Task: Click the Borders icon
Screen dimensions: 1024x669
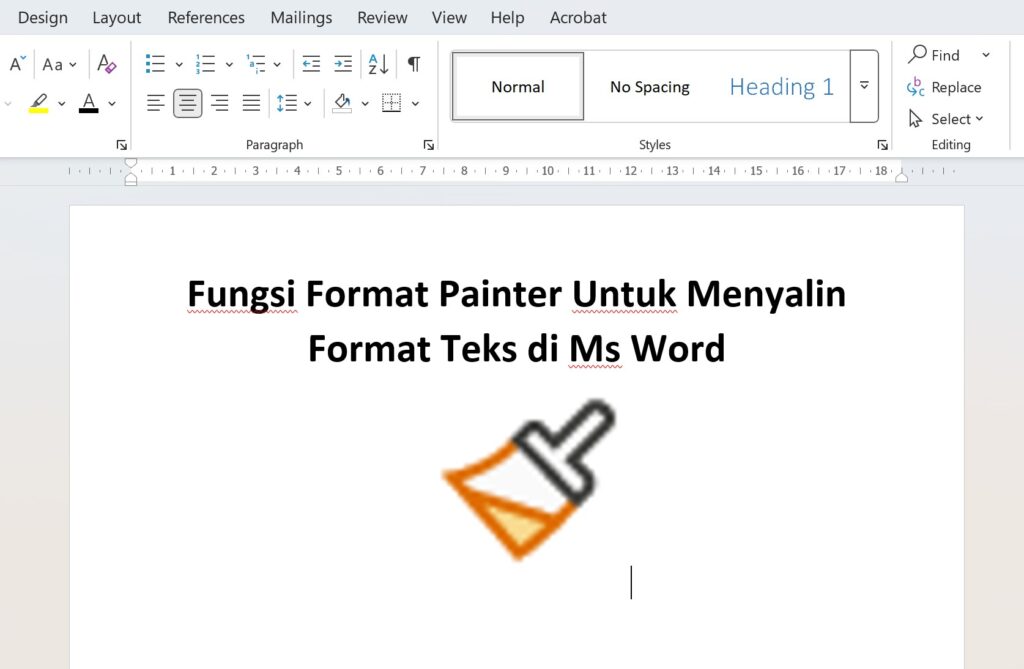Action: coord(391,103)
